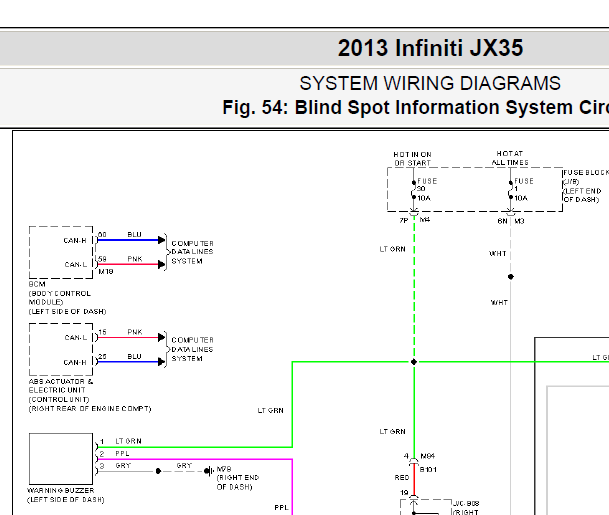Viewport: 609px width, 515px height.
Task: Click the splice dot on the white wire
Action: coord(511,277)
